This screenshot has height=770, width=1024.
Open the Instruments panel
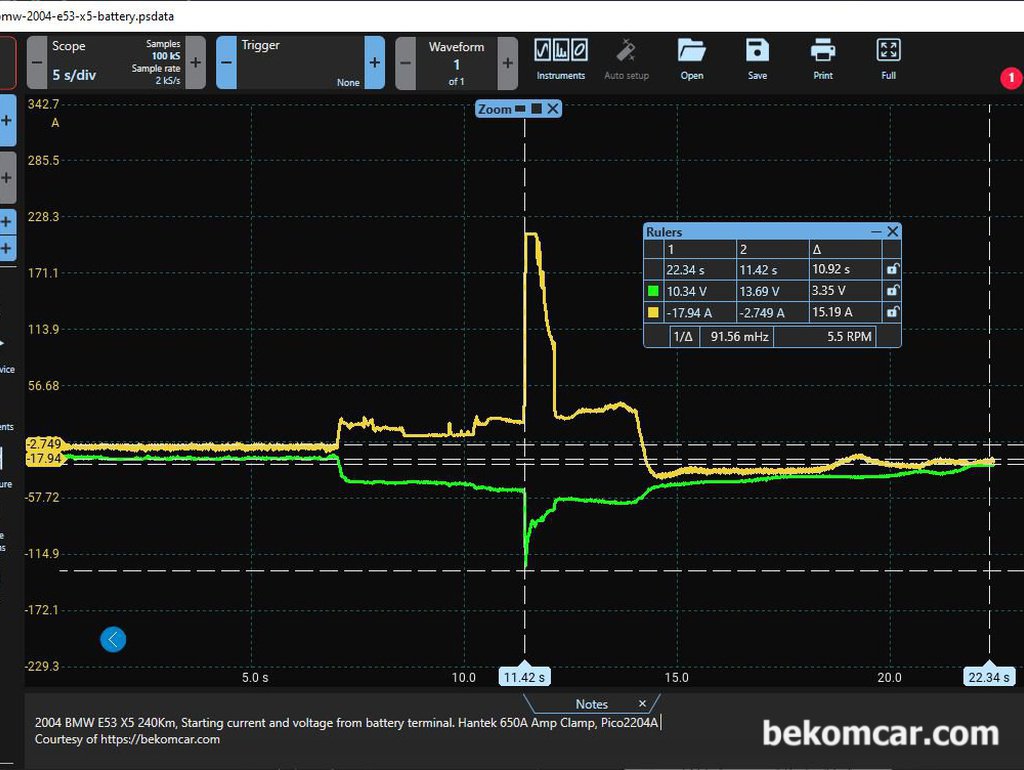(560, 60)
